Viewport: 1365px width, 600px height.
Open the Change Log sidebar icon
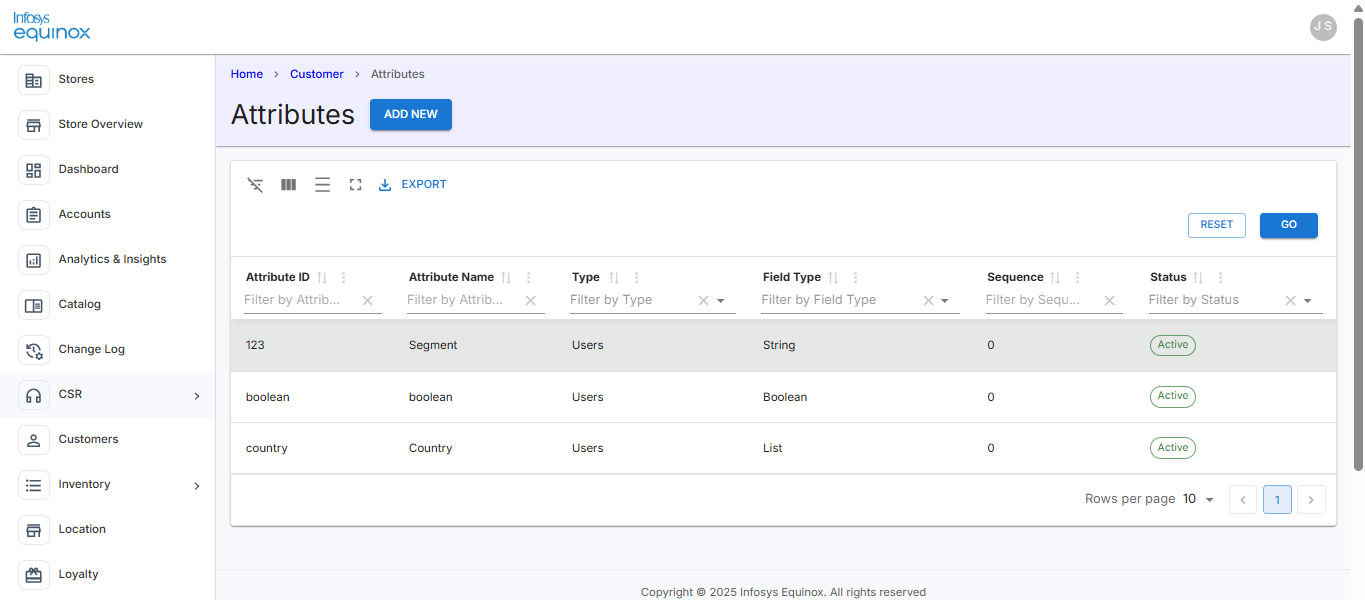pos(34,349)
